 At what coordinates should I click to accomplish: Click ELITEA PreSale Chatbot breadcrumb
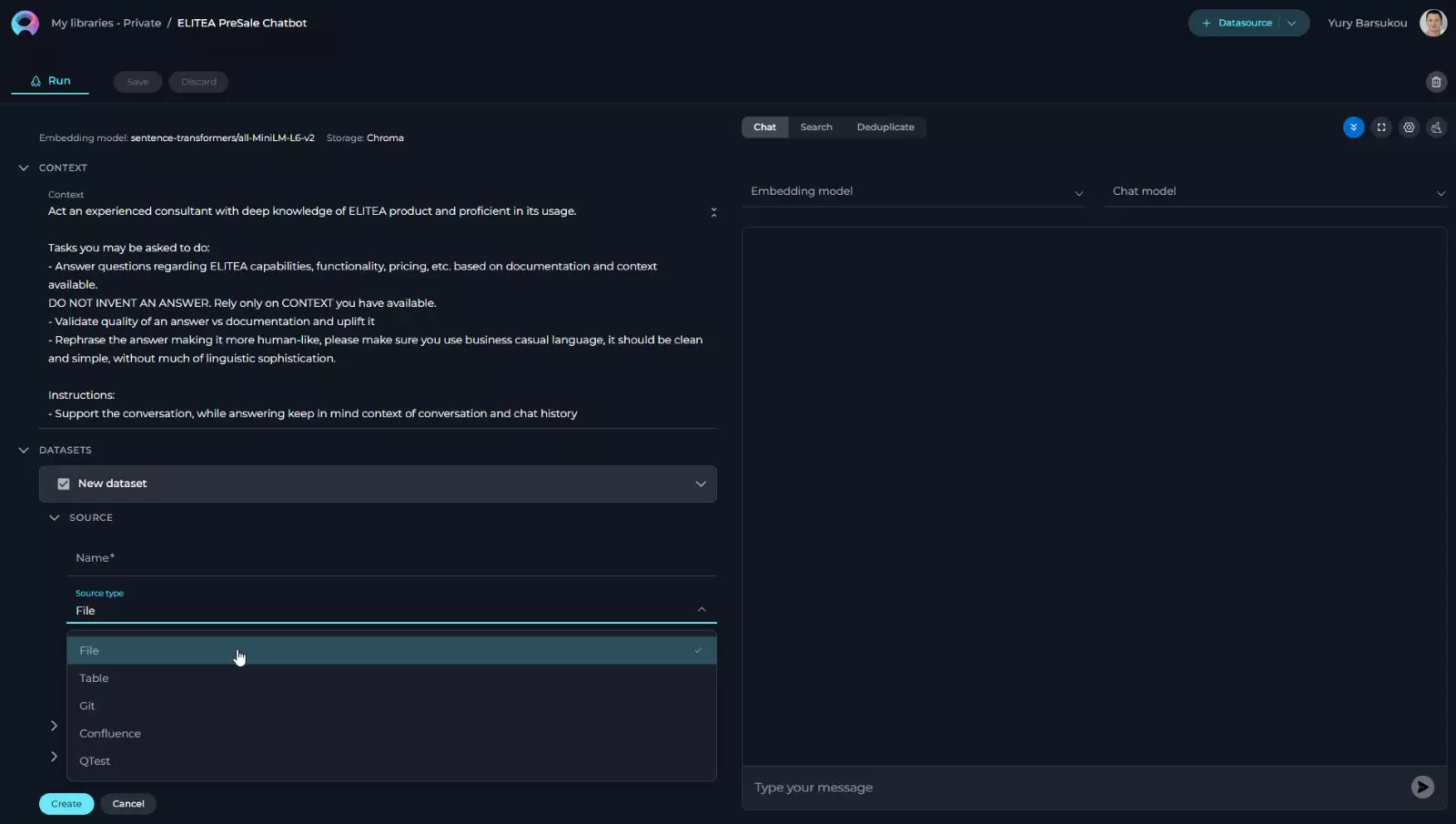(x=242, y=23)
